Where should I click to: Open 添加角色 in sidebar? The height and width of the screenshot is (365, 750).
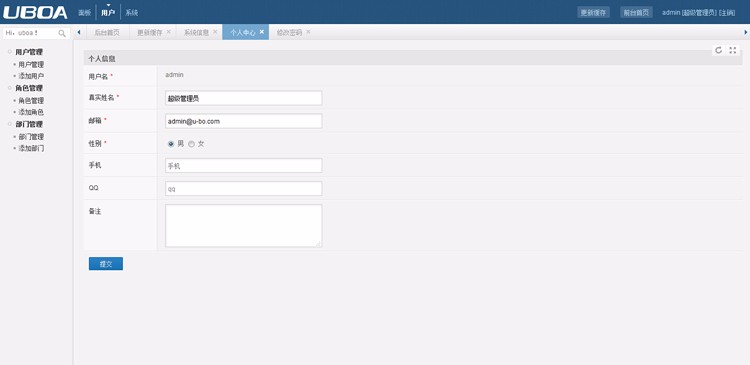point(31,112)
